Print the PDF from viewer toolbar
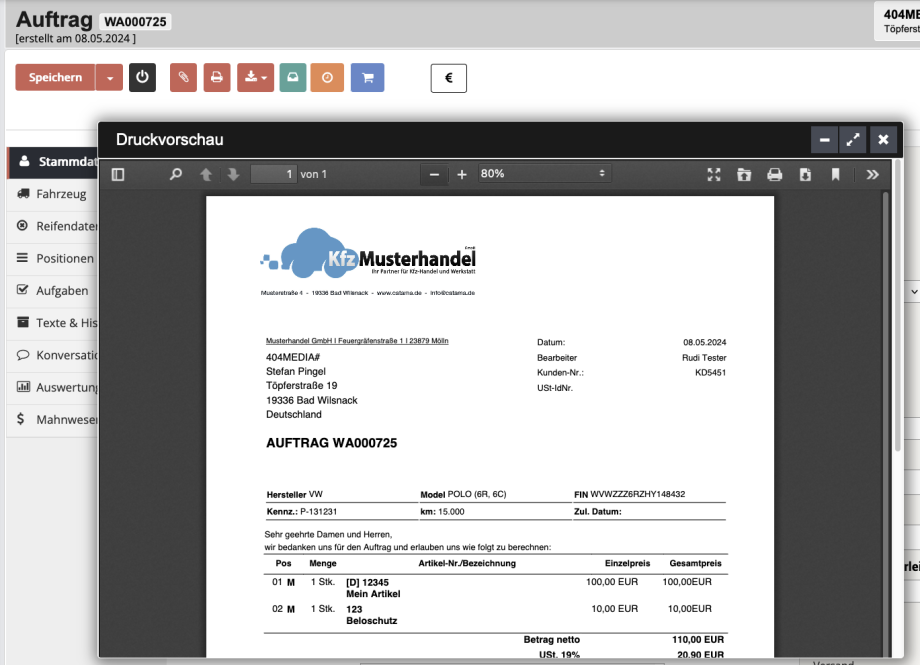 tap(774, 174)
